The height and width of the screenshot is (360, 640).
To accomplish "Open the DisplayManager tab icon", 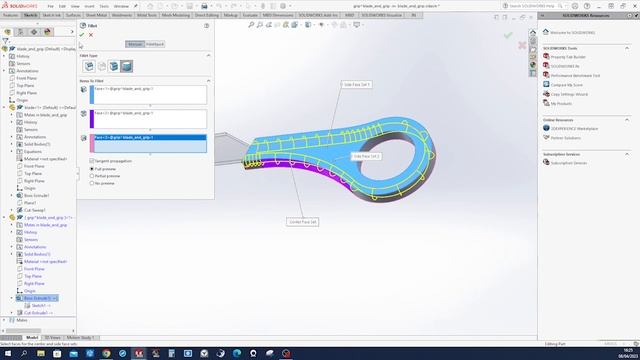I will pos(47,32).
